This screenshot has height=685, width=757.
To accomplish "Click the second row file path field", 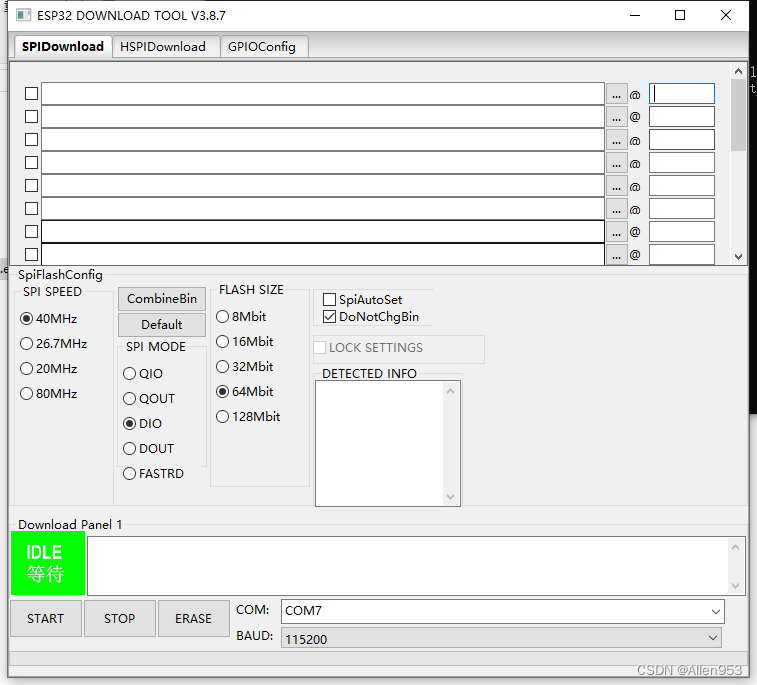I will (x=323, y=117).
